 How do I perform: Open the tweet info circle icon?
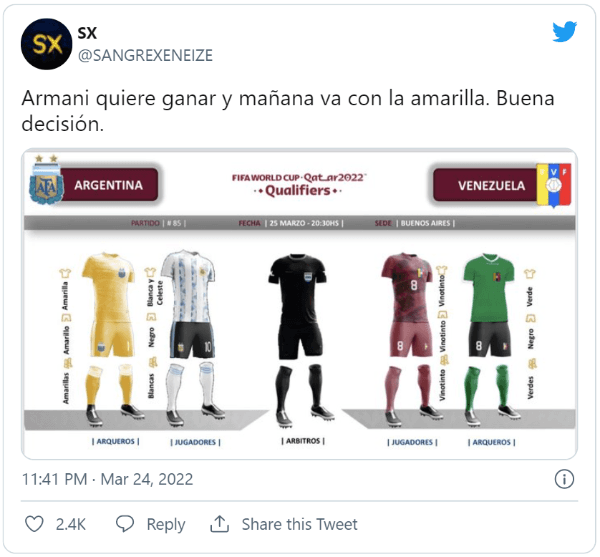point(564,479)
